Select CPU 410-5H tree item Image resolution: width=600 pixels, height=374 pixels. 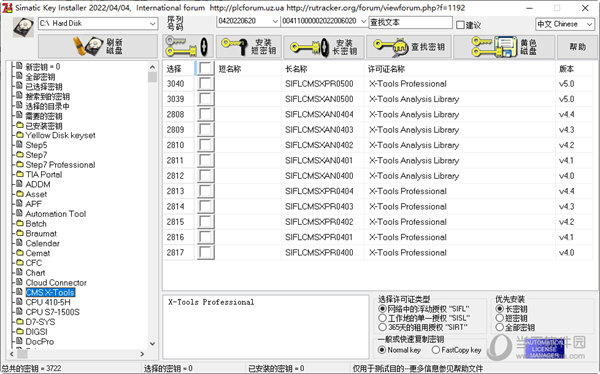click(48, 302)
